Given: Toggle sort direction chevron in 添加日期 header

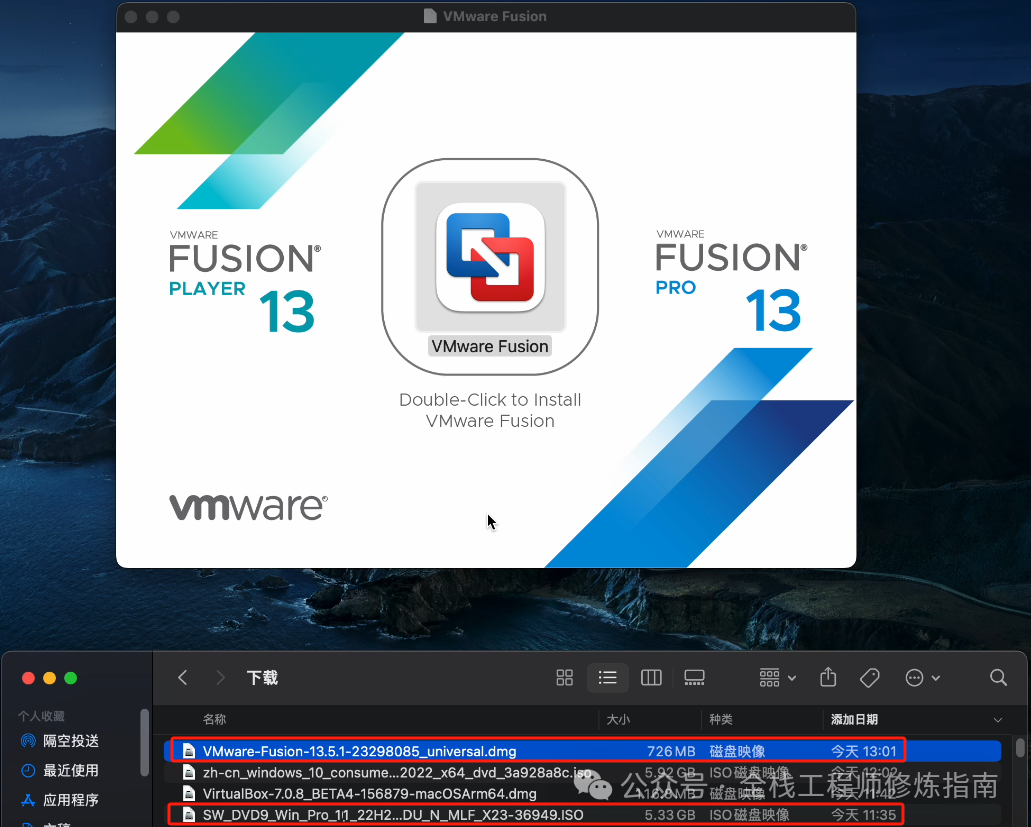Looking at the screenshot, I should pos(997,720).
